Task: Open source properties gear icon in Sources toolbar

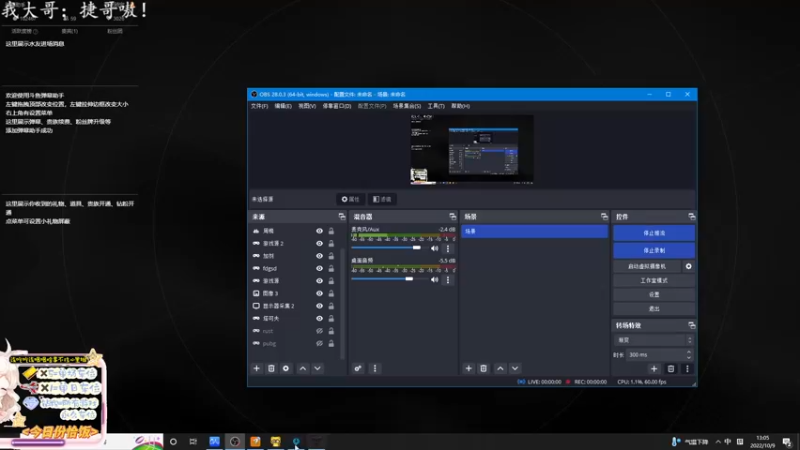Action: click(286, 368)
